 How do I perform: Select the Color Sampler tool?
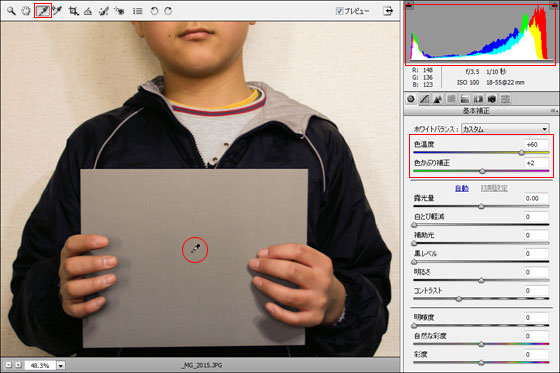tap(58, 11)
